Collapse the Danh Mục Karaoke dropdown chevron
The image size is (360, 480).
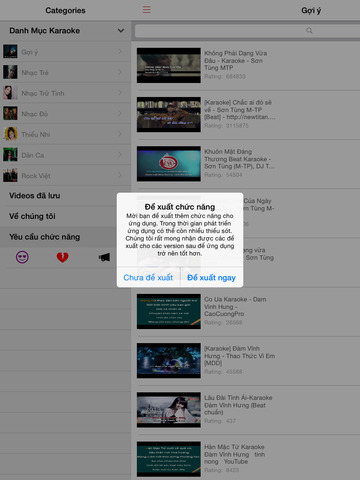(x=121, y=31)
